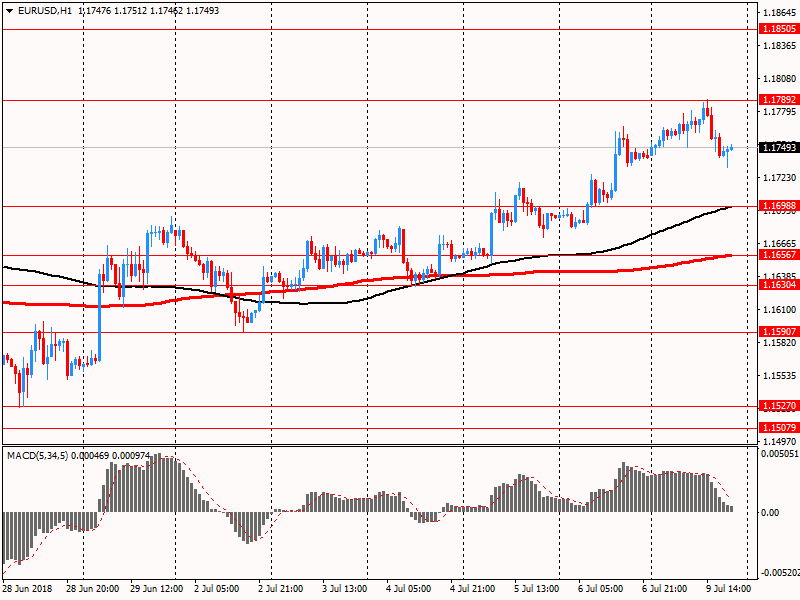Click the 1.18505 red price level label
800x600 pixels.
[779, 29]
